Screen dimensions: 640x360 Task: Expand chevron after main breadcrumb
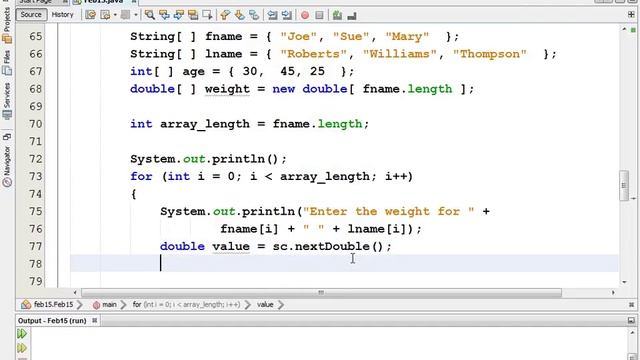[x=123, y=304]
